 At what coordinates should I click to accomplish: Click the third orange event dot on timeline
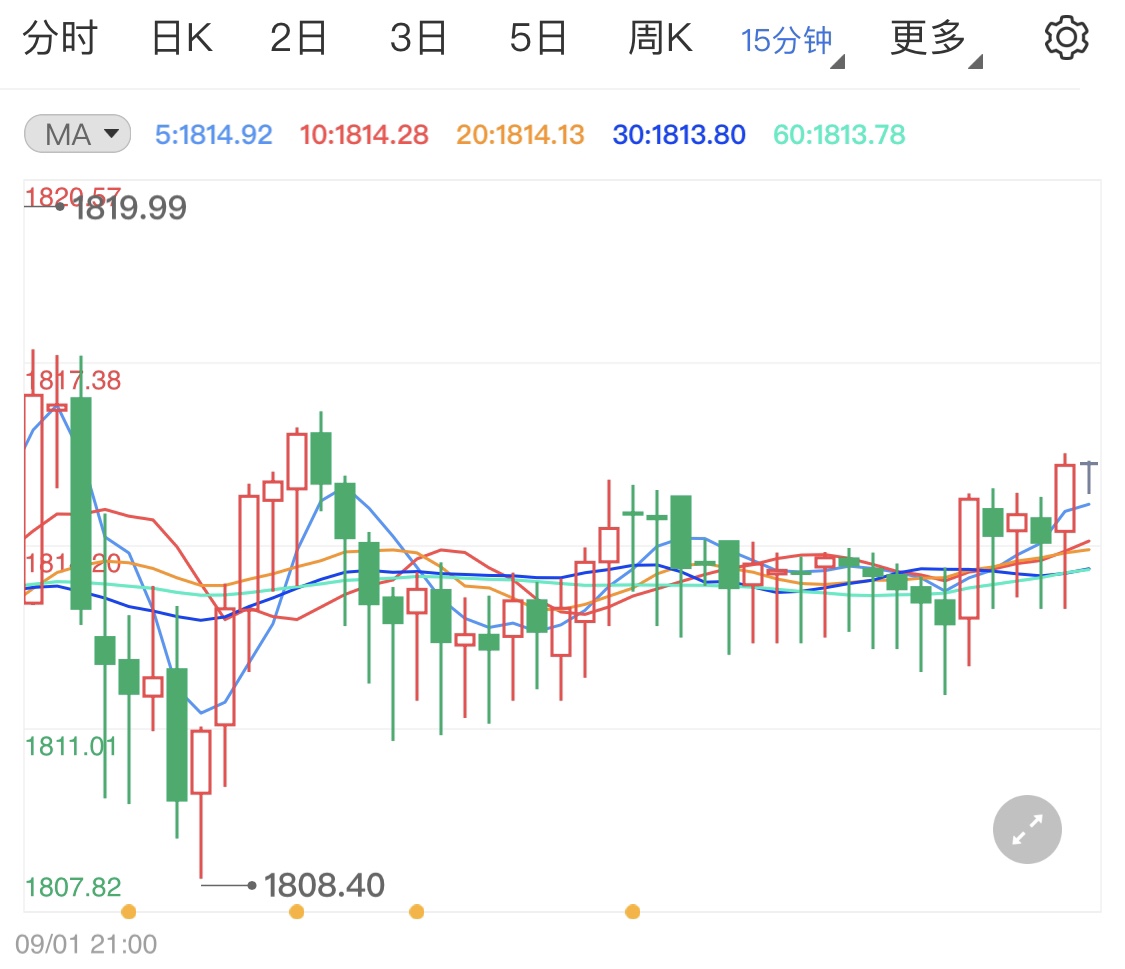click(416, 912)
